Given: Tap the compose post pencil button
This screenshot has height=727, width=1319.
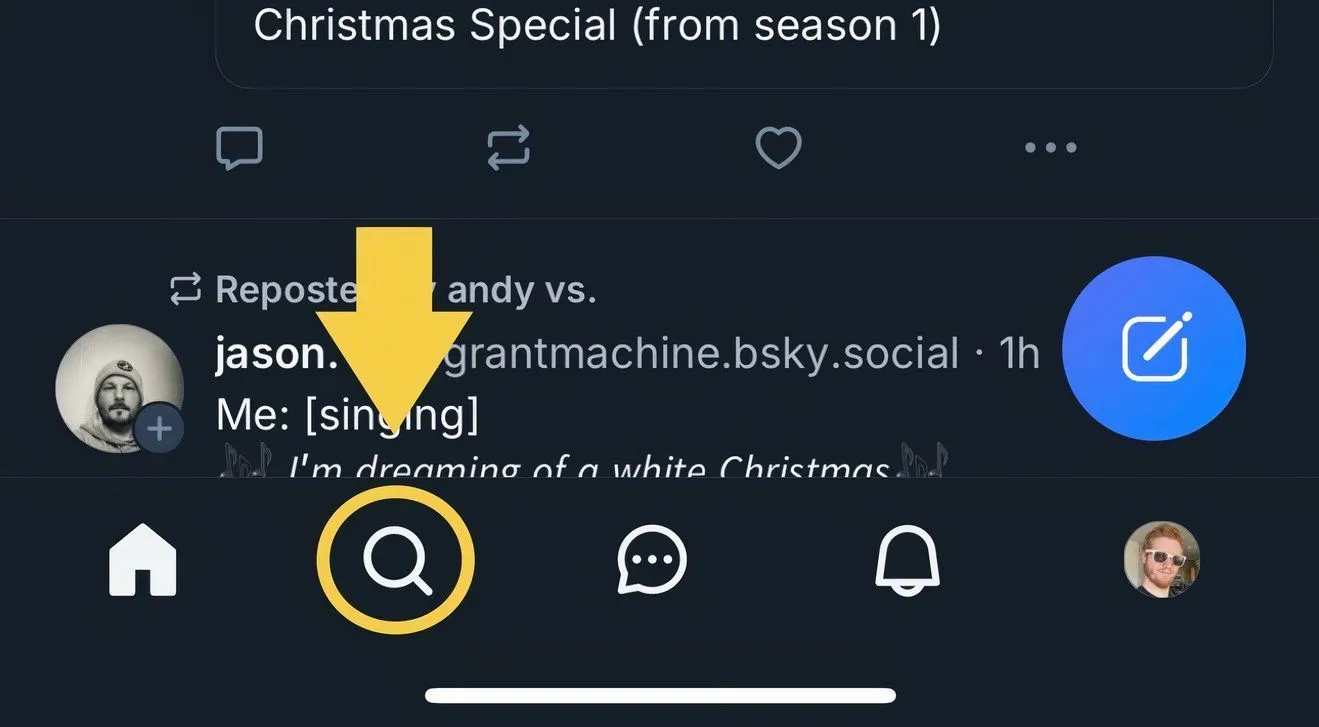Looking at the screenshot, I should pos(1154,348).
